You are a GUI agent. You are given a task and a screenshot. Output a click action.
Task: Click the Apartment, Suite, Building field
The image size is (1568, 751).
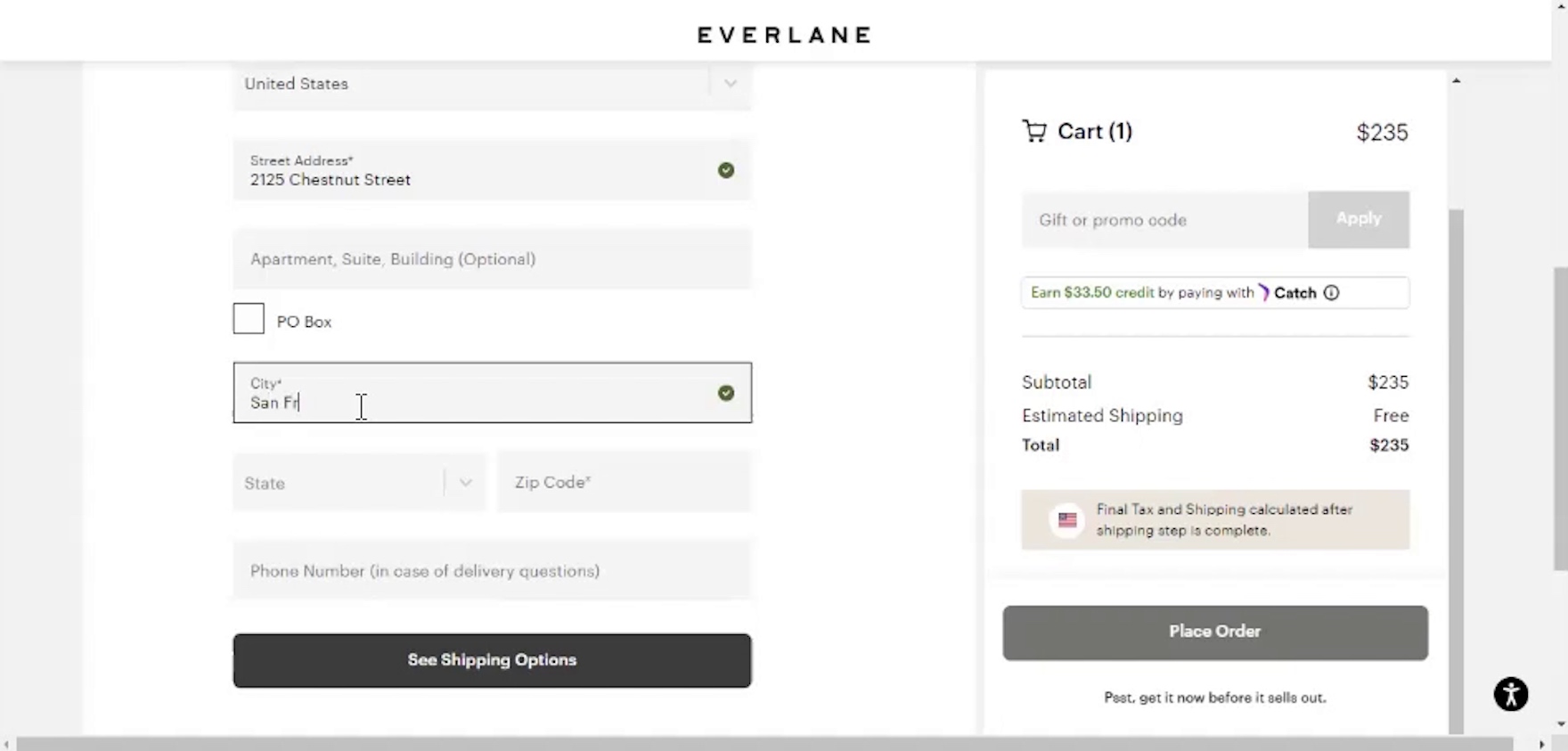tap(492, 259)
